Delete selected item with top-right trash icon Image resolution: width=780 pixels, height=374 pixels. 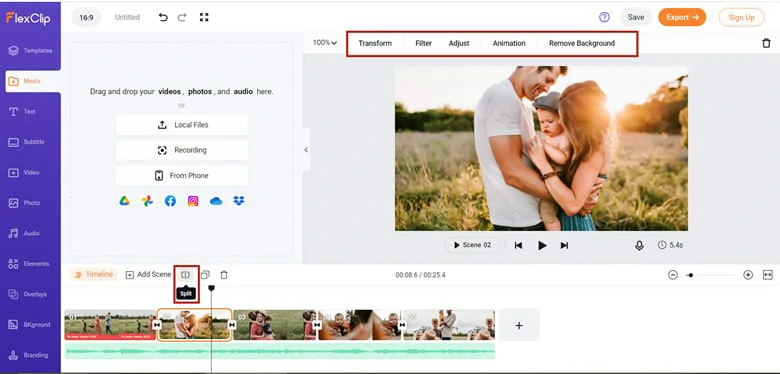coord(766,43)
